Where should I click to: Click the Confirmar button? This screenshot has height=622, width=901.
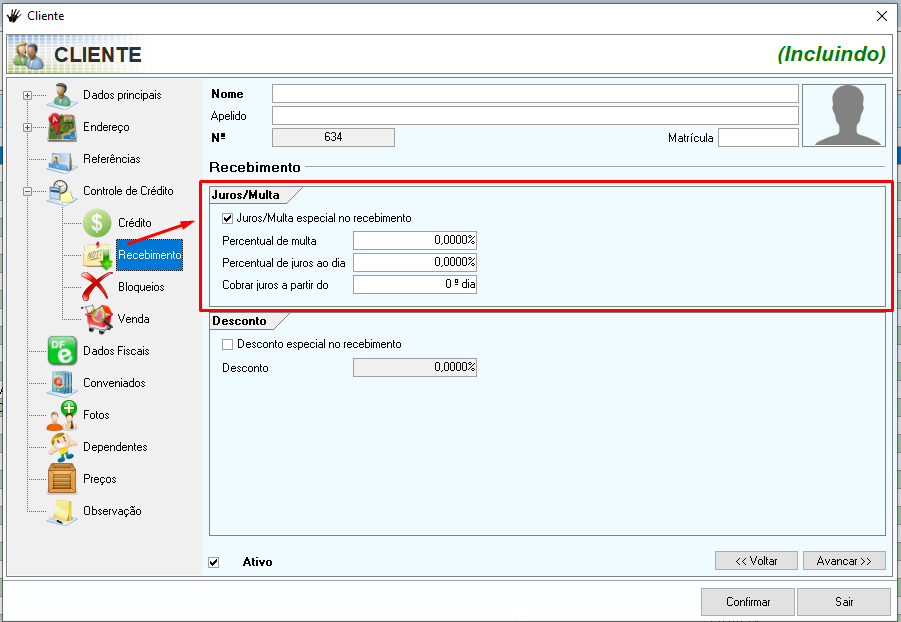[x=748, y=602]
